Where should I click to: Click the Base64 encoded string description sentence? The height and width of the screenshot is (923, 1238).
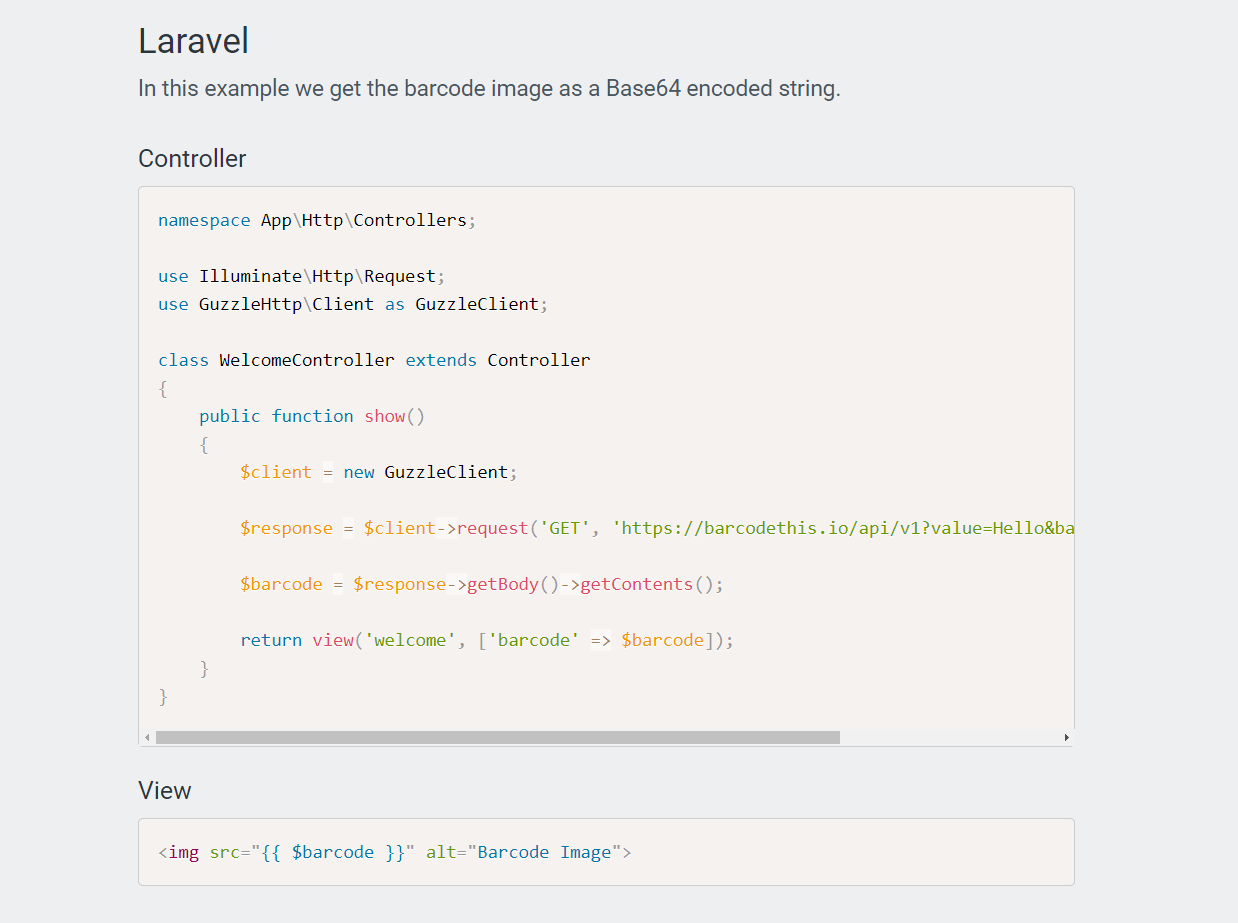tap(489, 88)
